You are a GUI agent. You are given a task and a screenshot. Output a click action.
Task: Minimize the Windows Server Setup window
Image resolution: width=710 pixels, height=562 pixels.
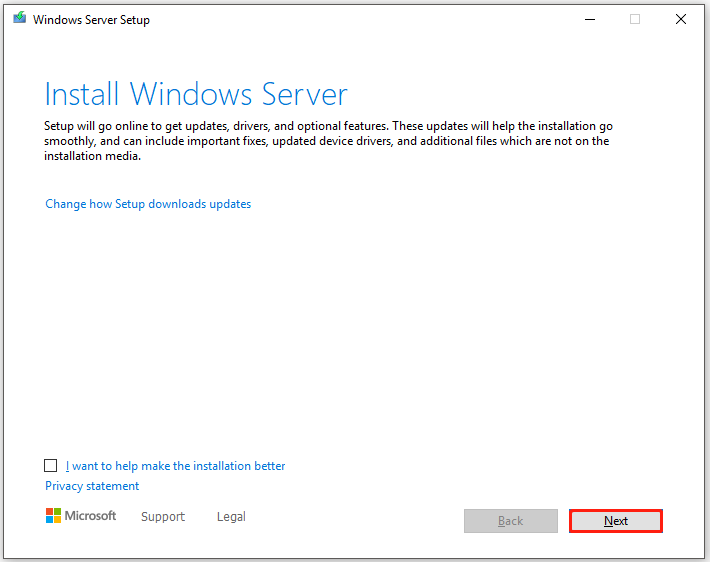(x=590, y=19)
